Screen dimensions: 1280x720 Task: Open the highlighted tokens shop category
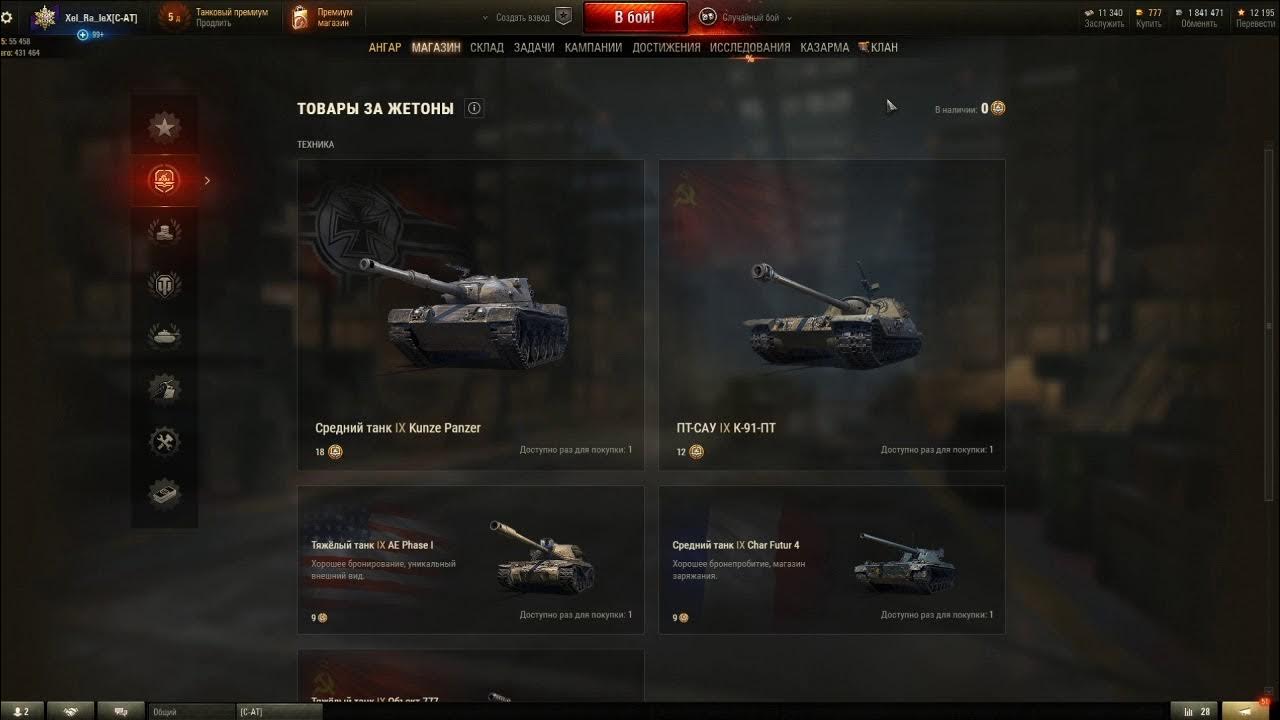(x=164, y=180)
